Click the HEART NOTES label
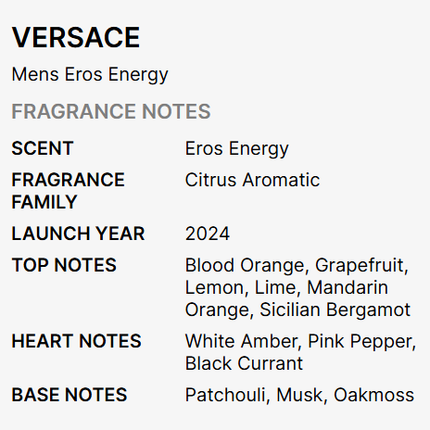 click(77, 341)
